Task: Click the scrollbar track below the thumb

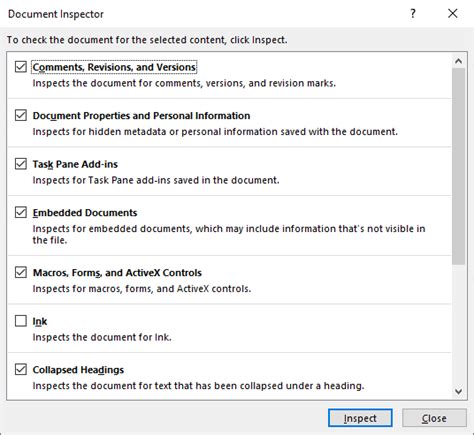Action: click(x=459, y=325)
